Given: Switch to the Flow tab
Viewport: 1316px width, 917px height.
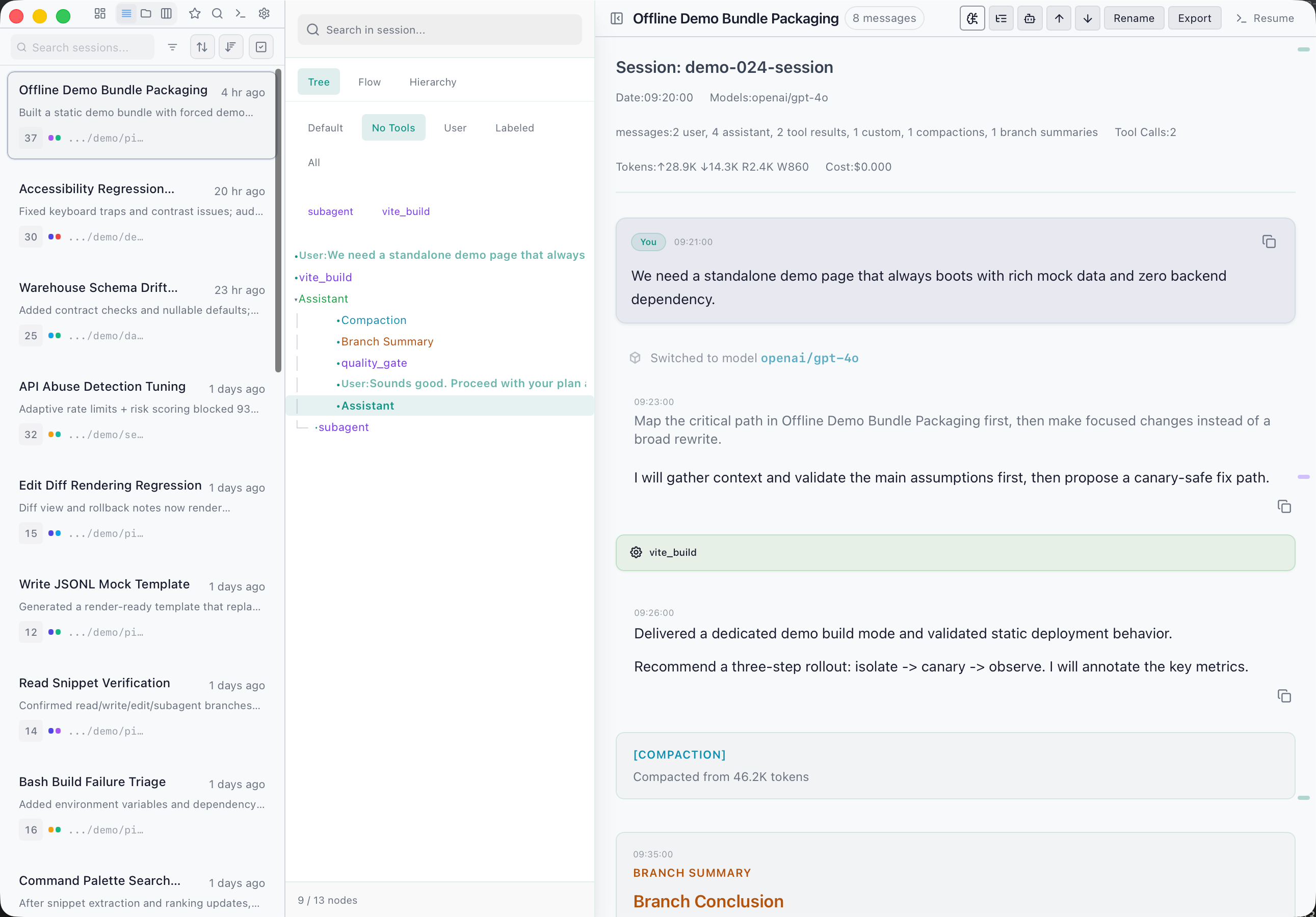Looking at the screenshot, I should pos(369,82).
